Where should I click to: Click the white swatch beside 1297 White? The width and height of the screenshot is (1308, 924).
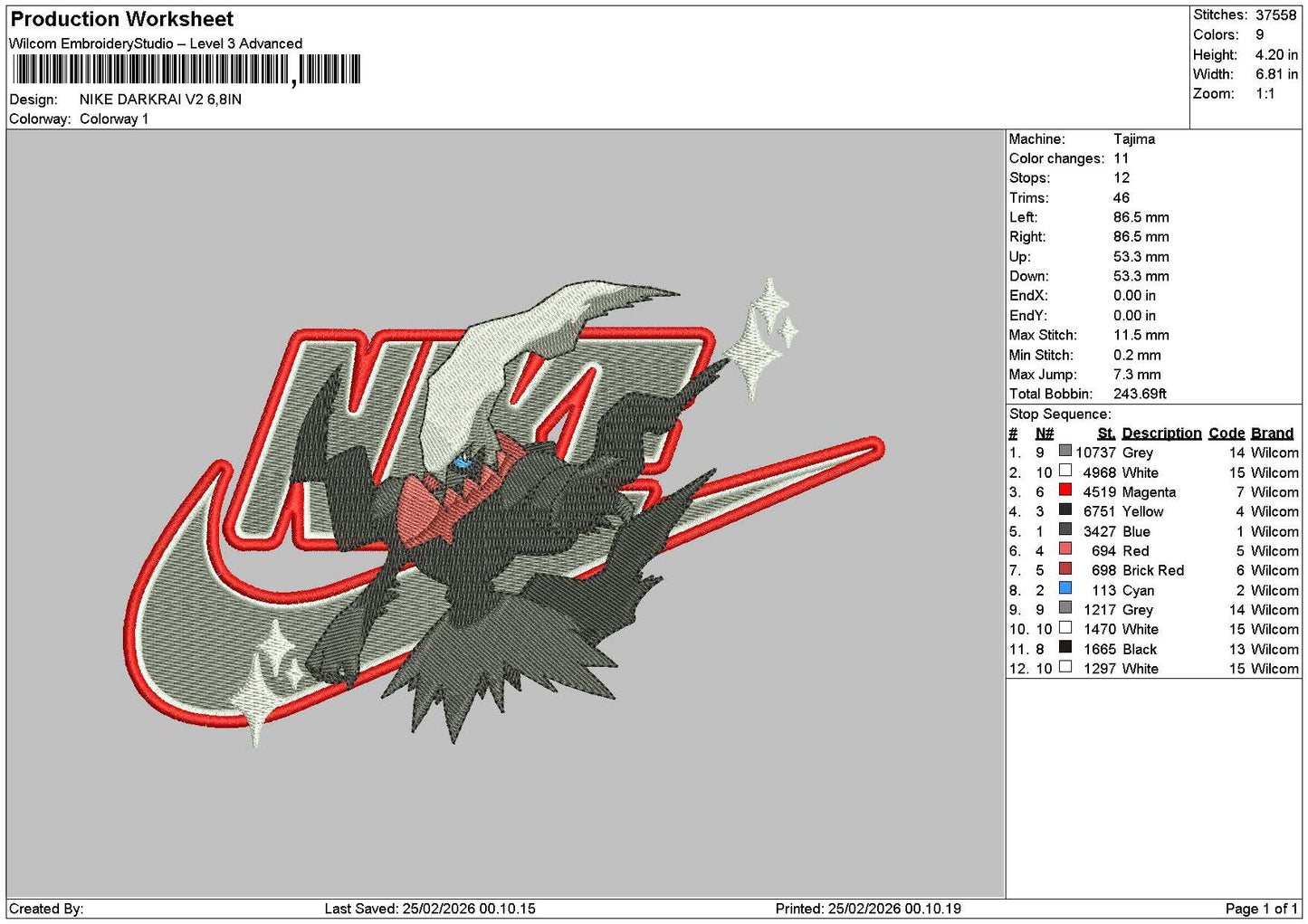point(1065,667)
